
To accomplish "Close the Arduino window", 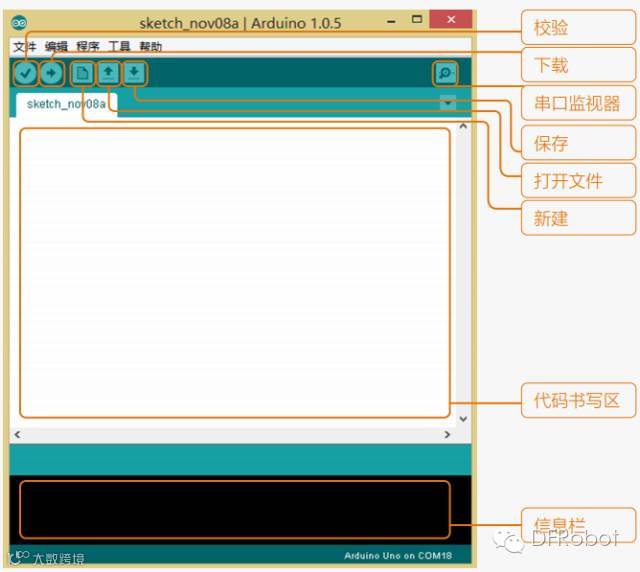I will (x=451, y=19).
